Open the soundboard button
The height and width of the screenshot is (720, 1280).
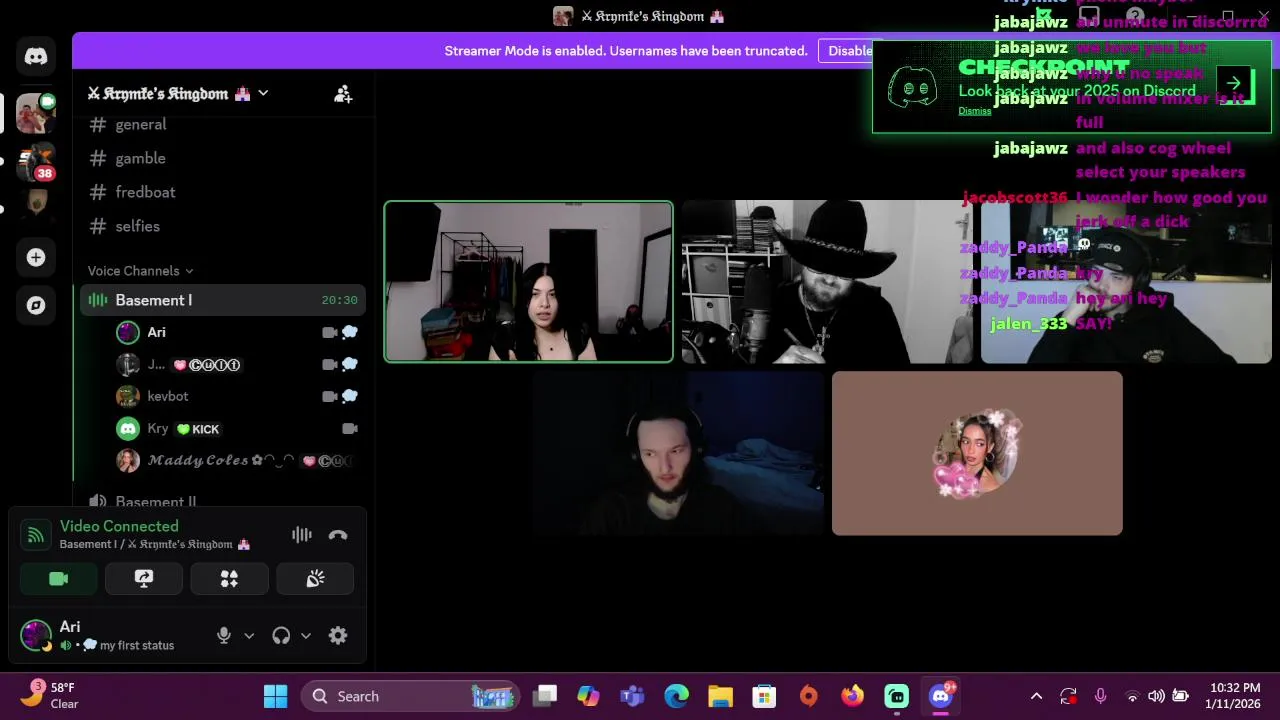(315, 579)
